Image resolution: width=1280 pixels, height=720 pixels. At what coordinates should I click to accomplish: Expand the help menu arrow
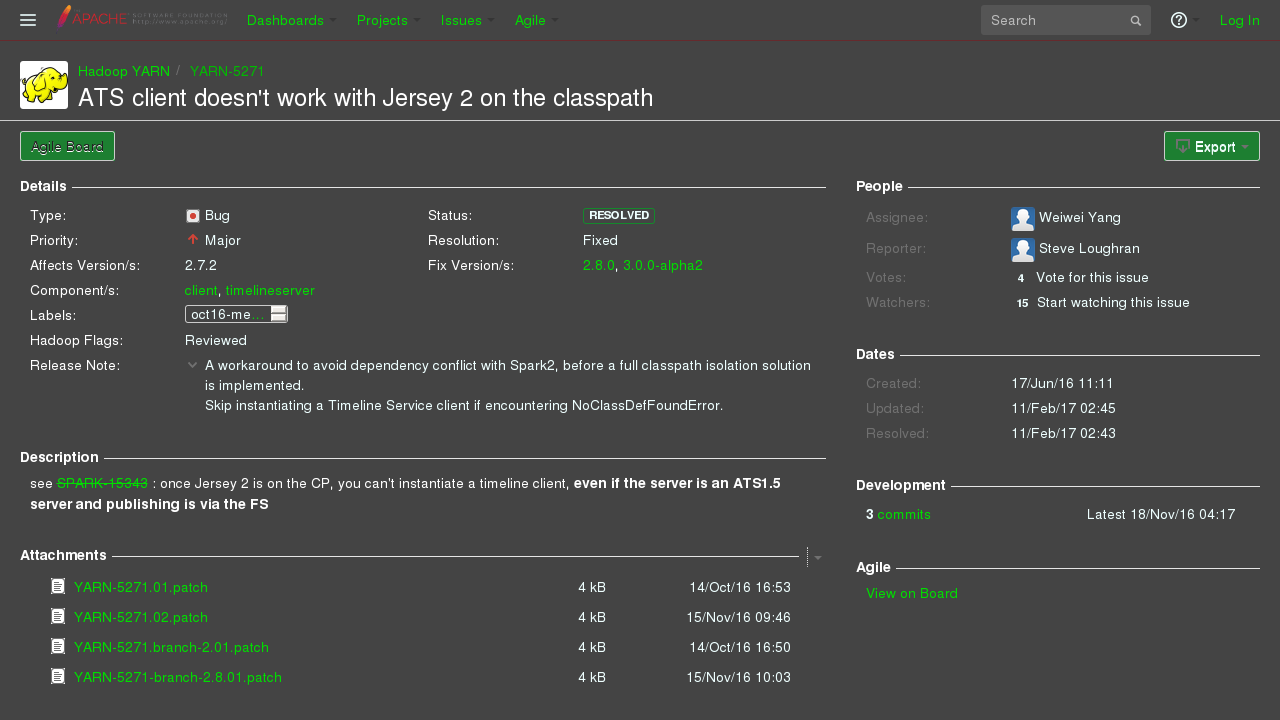(x=1196, y=21)
